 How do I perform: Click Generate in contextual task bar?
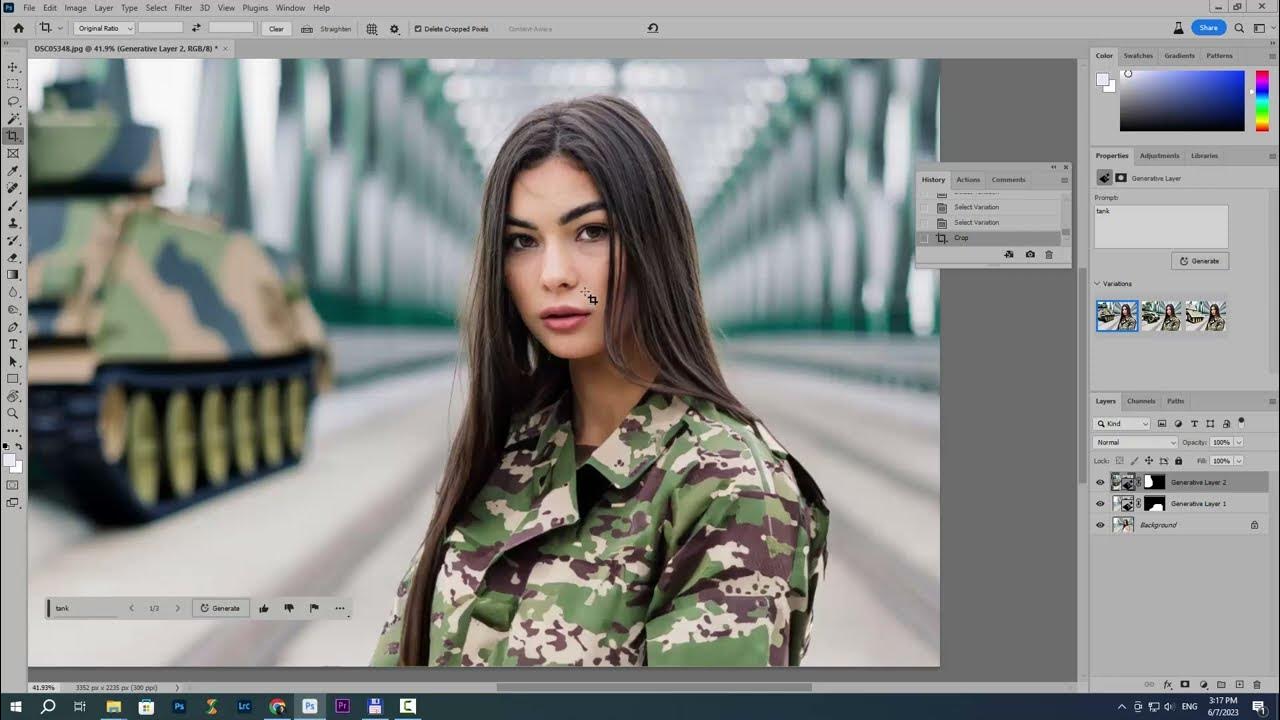(220, 608)
